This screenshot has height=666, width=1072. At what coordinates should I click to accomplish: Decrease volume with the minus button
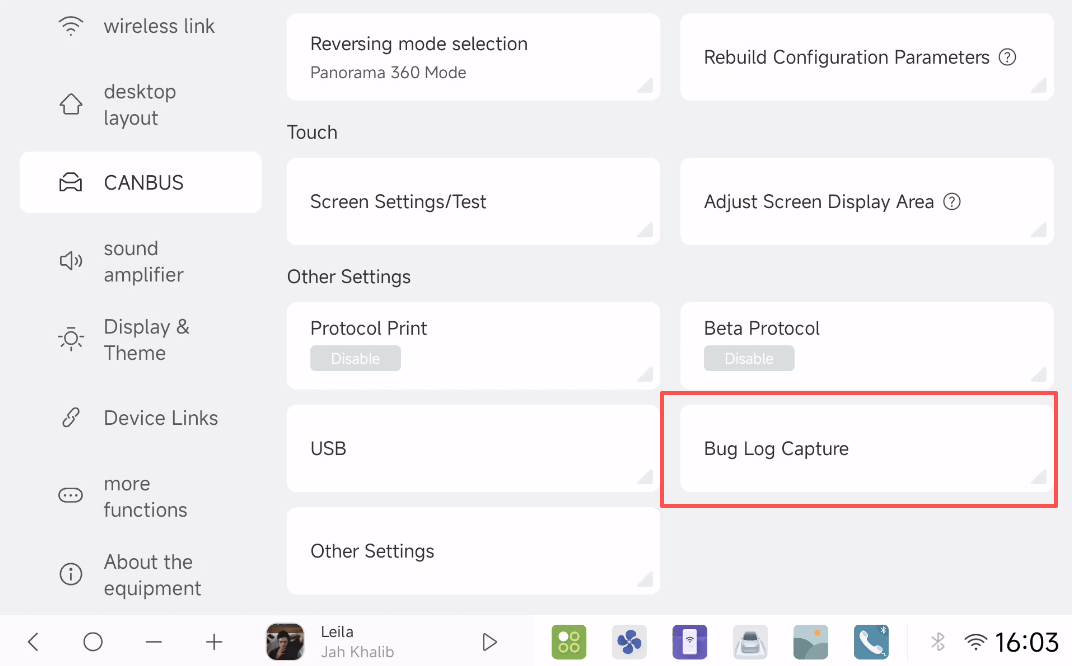153,642
